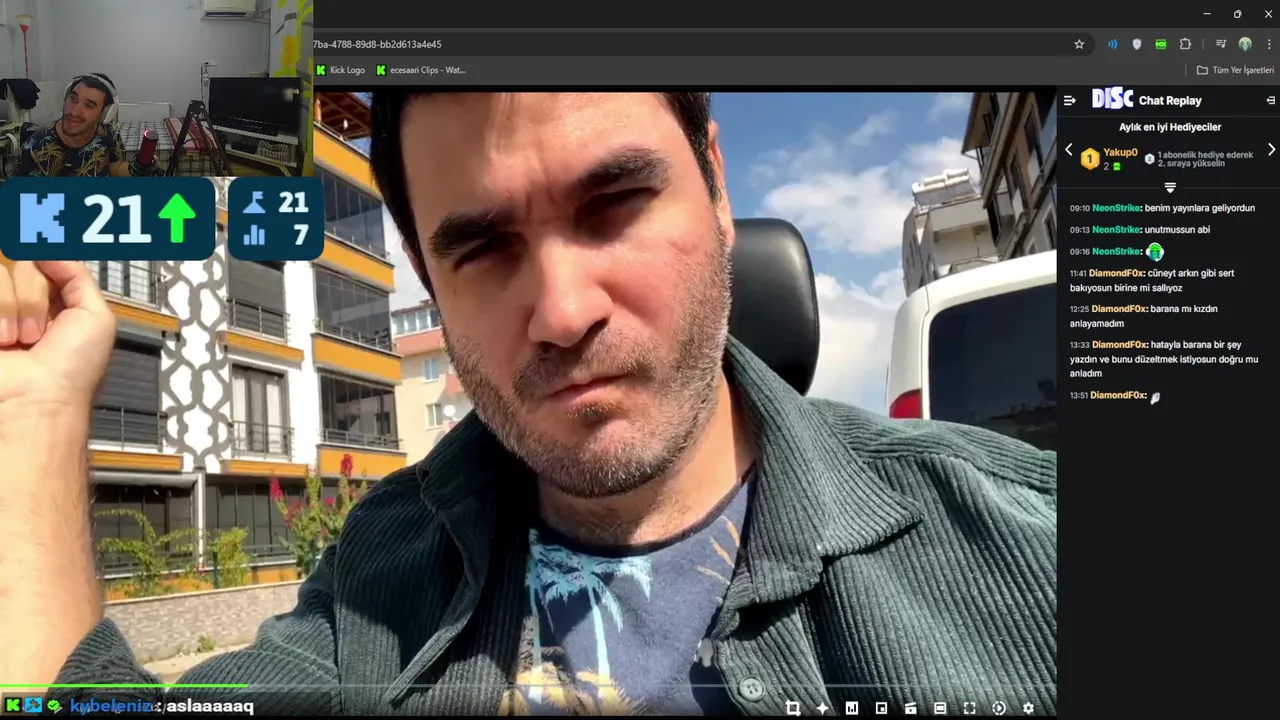This screenshot has height=720, width=1280.
Task: Click the gold rank 1 badge
Action: [x=1090, y=159]
